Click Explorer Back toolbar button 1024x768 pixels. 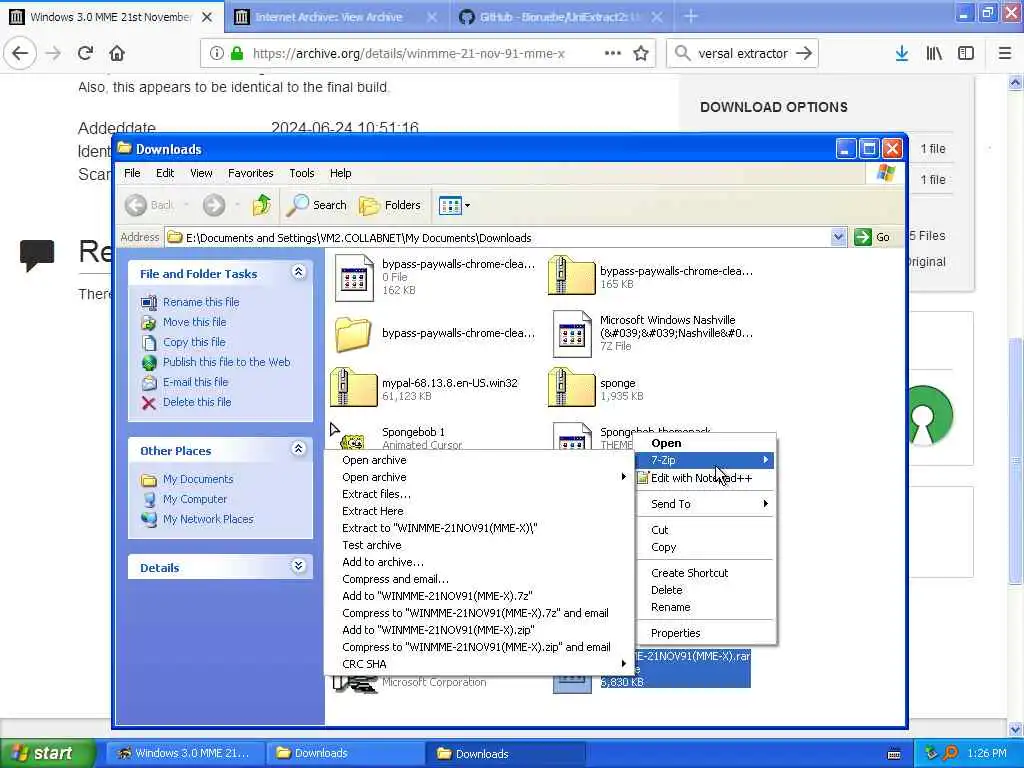(150, 205)
